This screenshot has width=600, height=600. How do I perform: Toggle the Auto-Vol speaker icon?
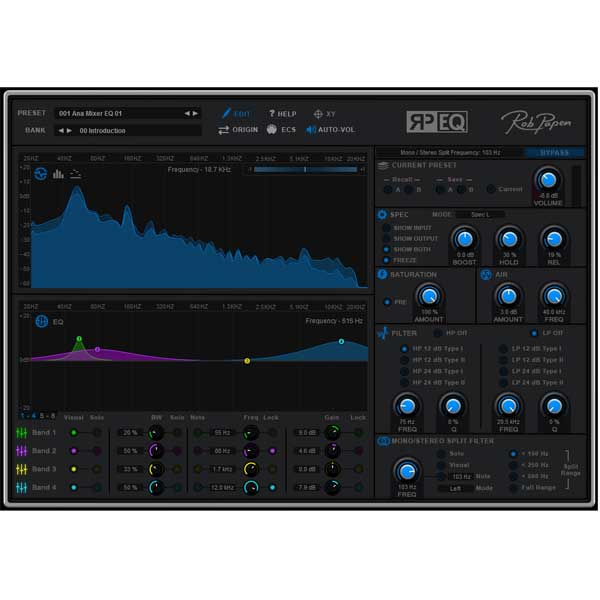[310, 130]
